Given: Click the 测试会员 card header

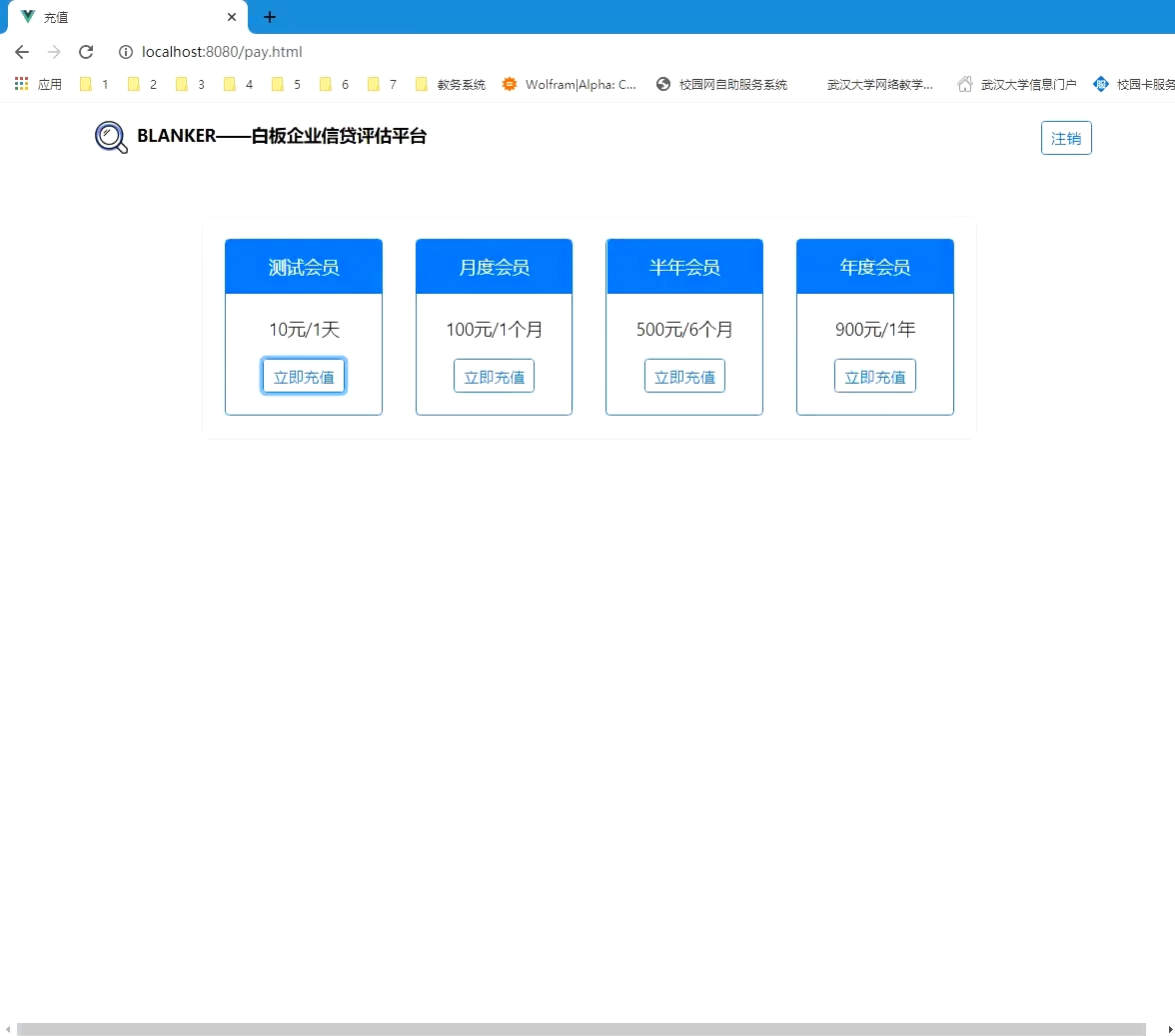Looking at the screenshot, I should pos(304,267).
